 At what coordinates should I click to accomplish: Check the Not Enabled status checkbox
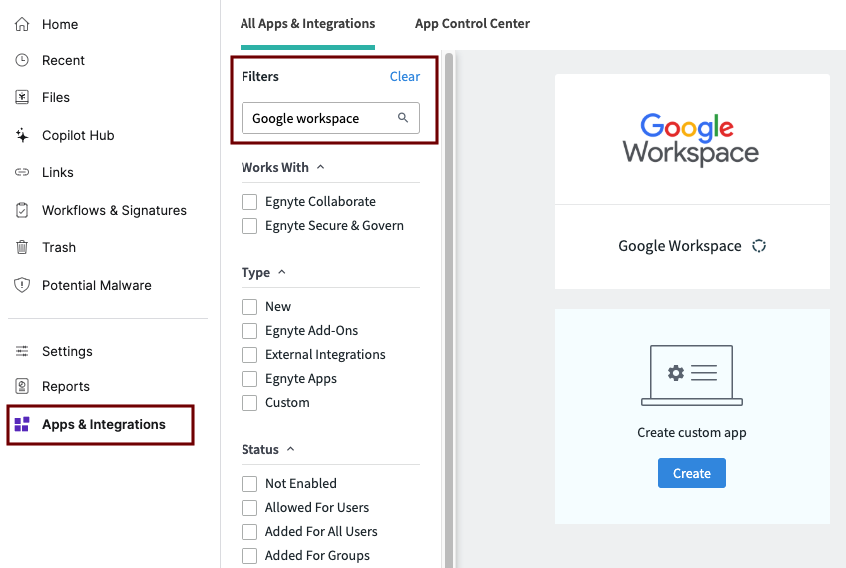249,484
